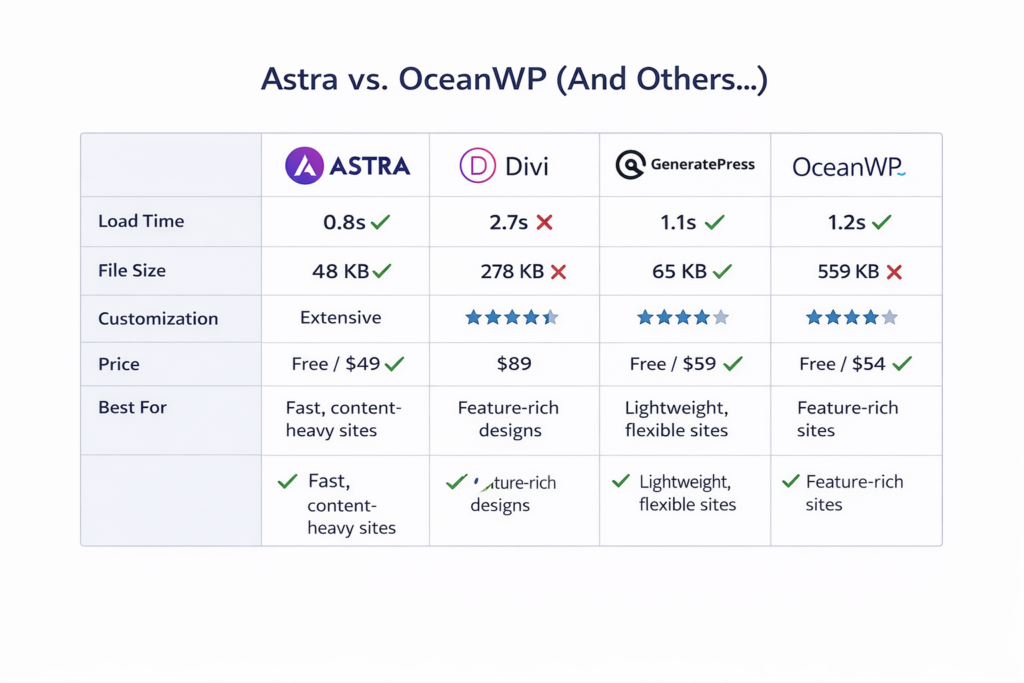The height and width of the screenshot is (683, 1024).
Task: Click the Extensive text under Astra
Action: tap(341, 318)
